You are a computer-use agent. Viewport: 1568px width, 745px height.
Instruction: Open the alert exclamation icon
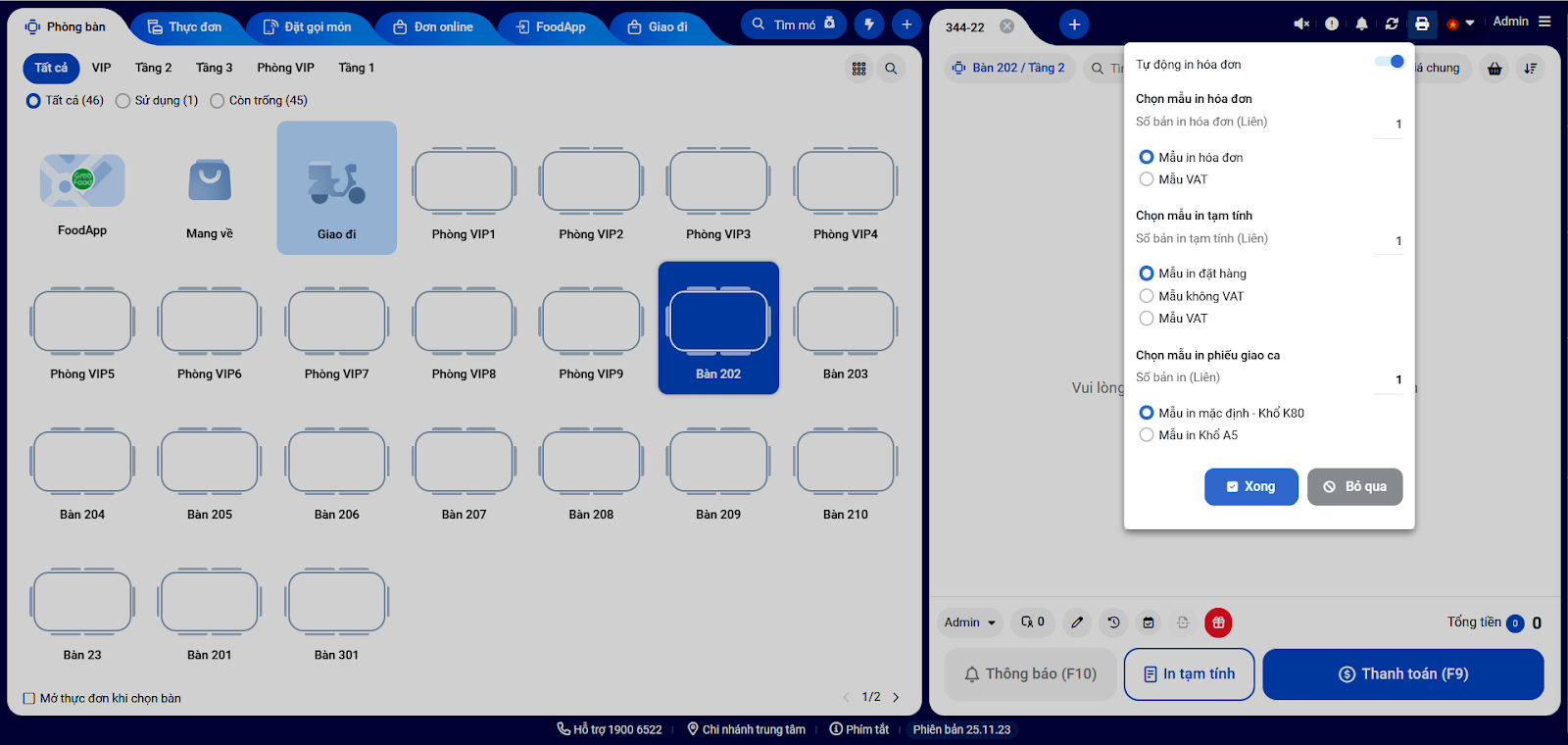[x=1332, y=24]
